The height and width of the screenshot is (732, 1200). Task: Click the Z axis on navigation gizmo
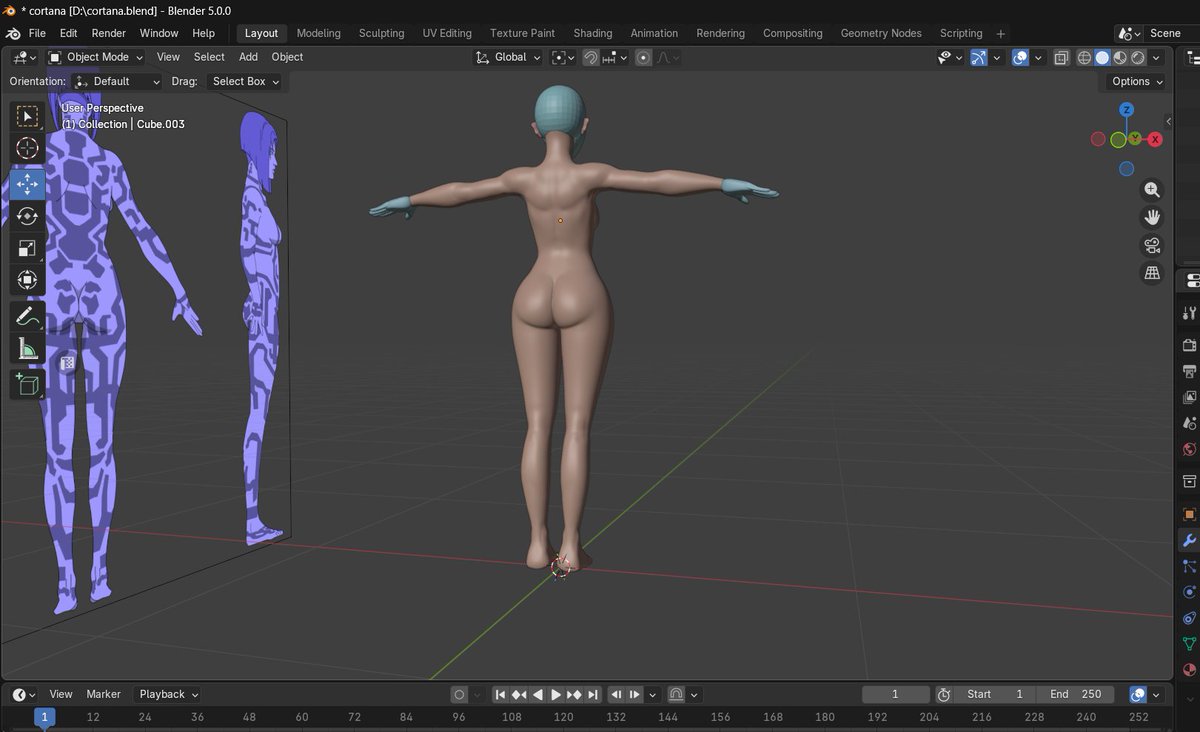click(x=1126, y=110)
